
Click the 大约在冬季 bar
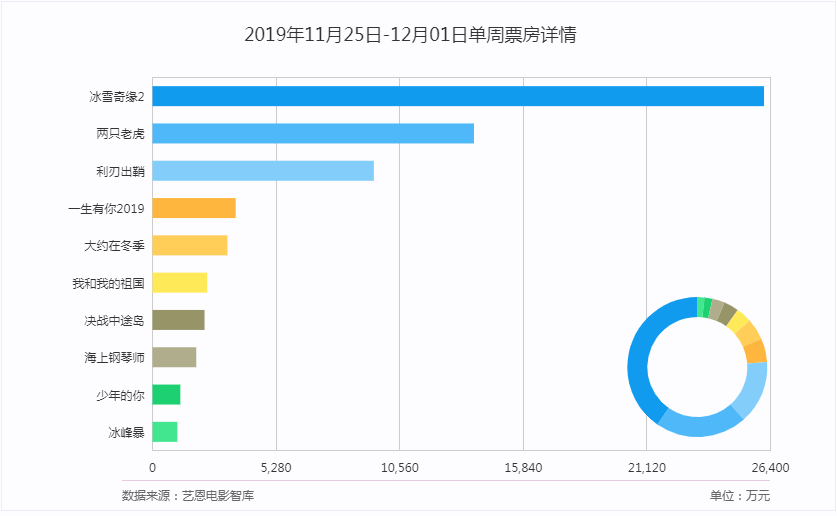point(190,245)
